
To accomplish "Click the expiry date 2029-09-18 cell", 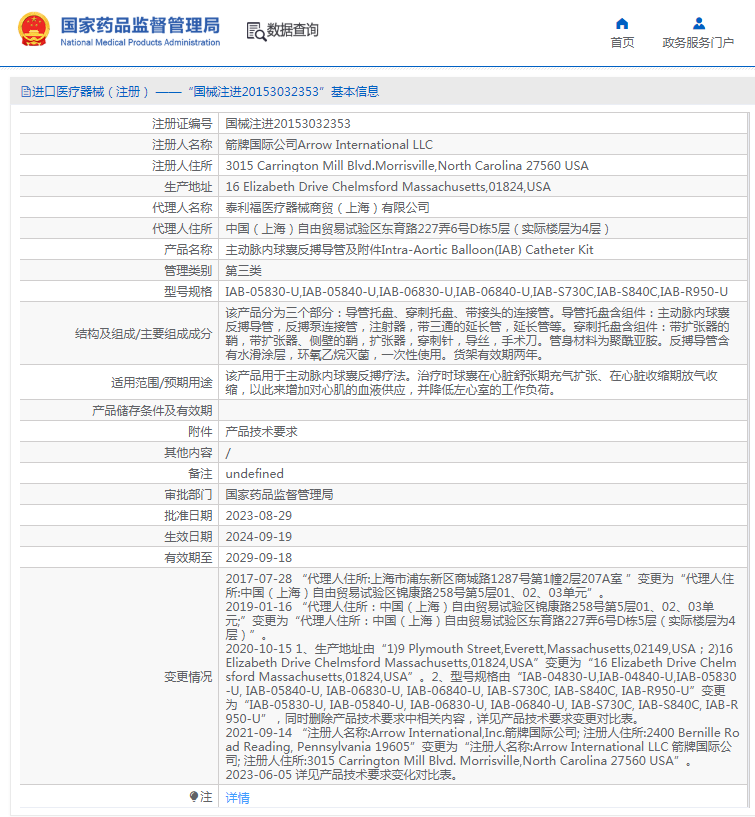I will click(x=482, y=558).
